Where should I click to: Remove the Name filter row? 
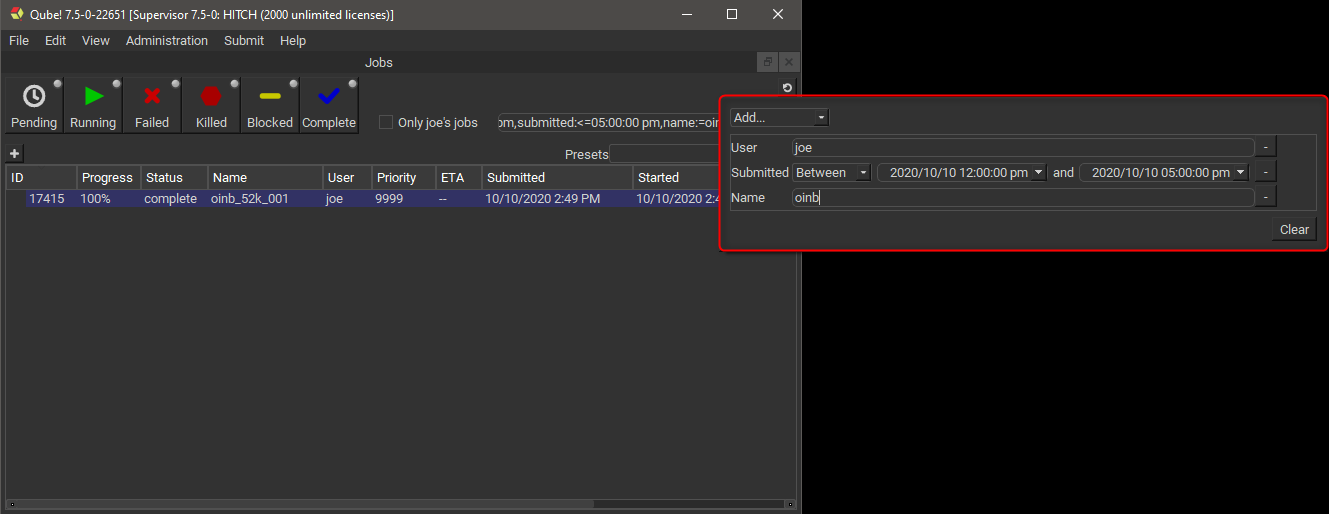click(1265, 198)
